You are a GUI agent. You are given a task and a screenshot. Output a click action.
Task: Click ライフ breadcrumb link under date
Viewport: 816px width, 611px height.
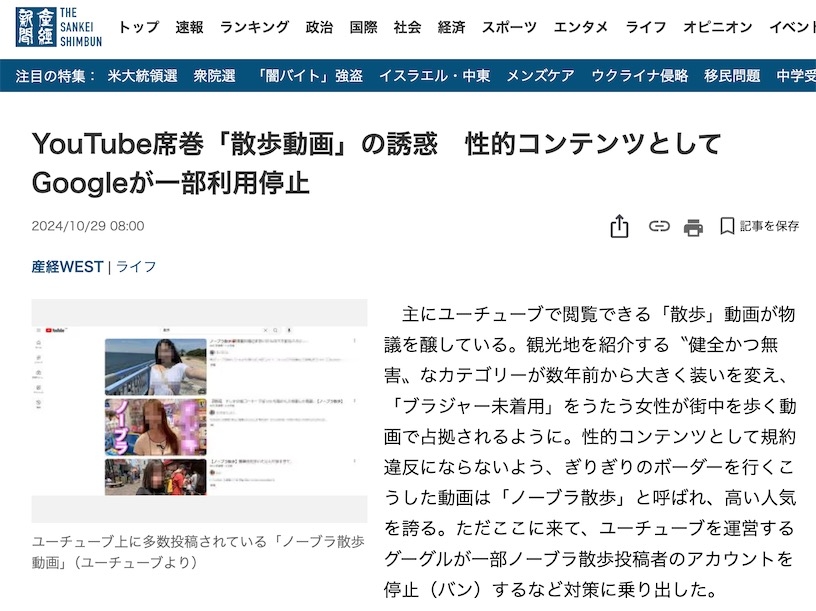[136, 266]
